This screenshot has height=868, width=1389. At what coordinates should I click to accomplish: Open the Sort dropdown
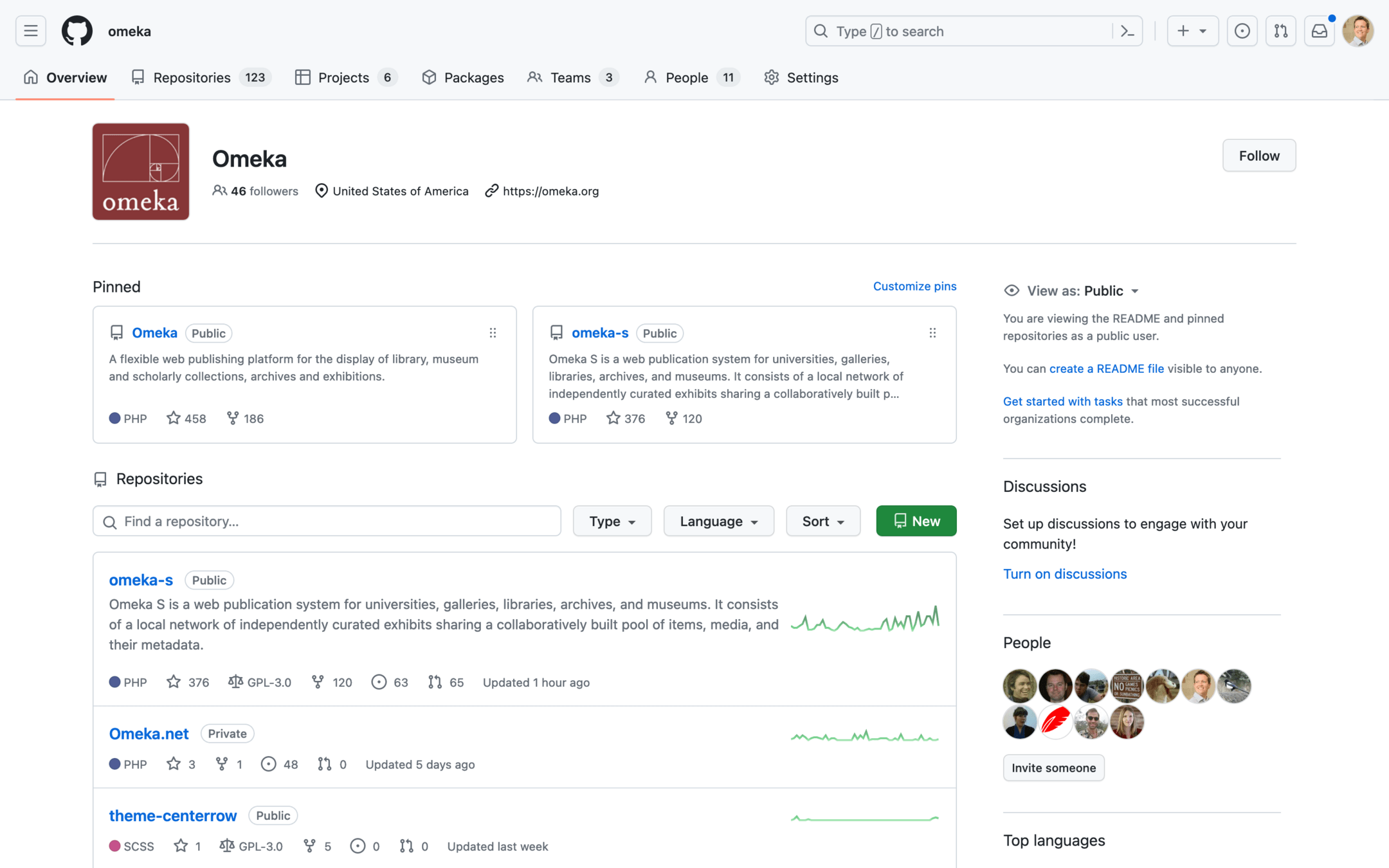(822, 521)
